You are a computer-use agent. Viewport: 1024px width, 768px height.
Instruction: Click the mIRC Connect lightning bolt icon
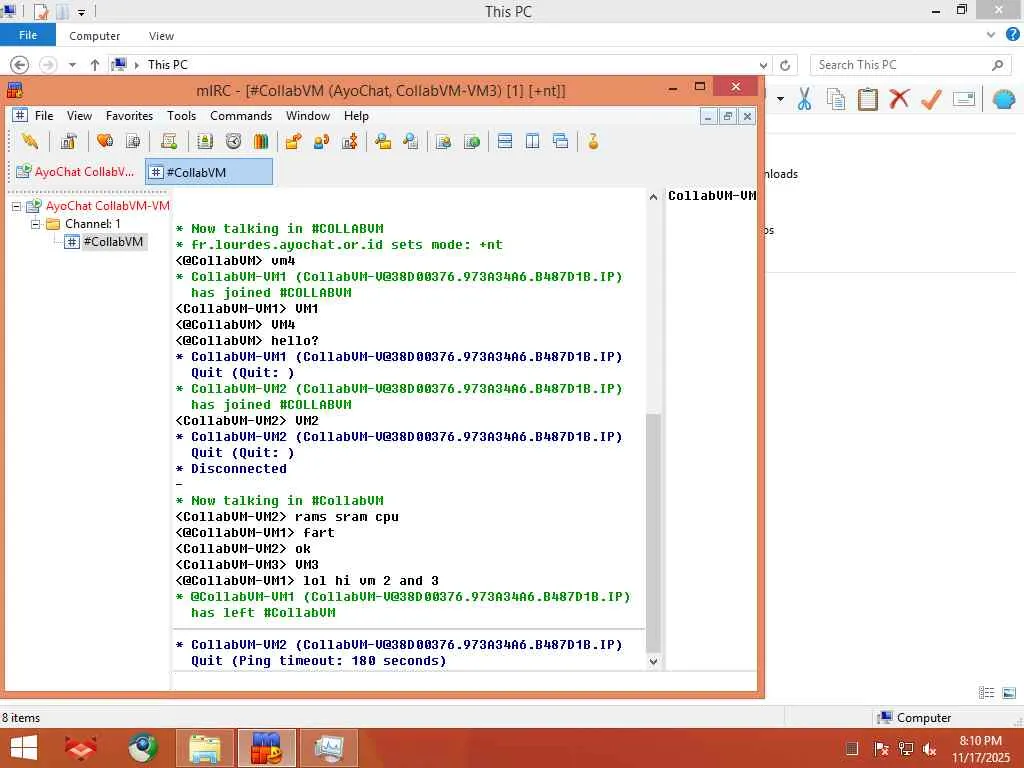click(29, 141)
